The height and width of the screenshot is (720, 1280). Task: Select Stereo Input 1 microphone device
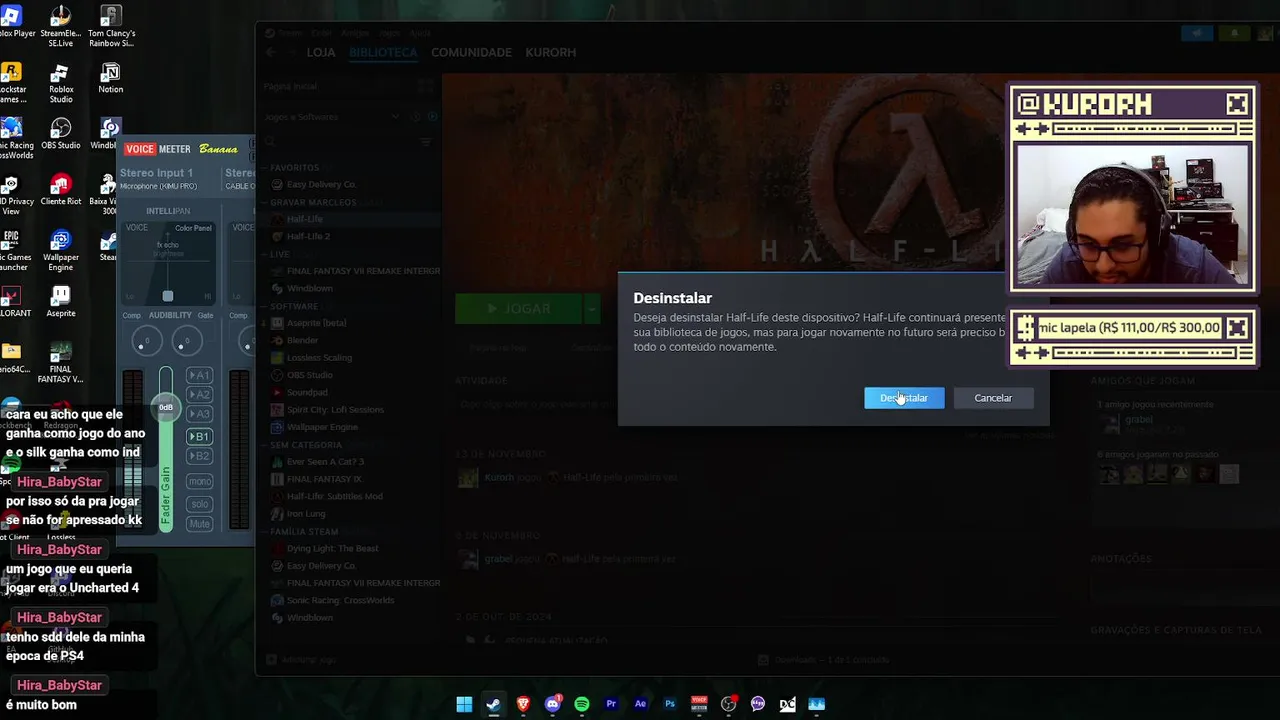[x=158, y=186]
